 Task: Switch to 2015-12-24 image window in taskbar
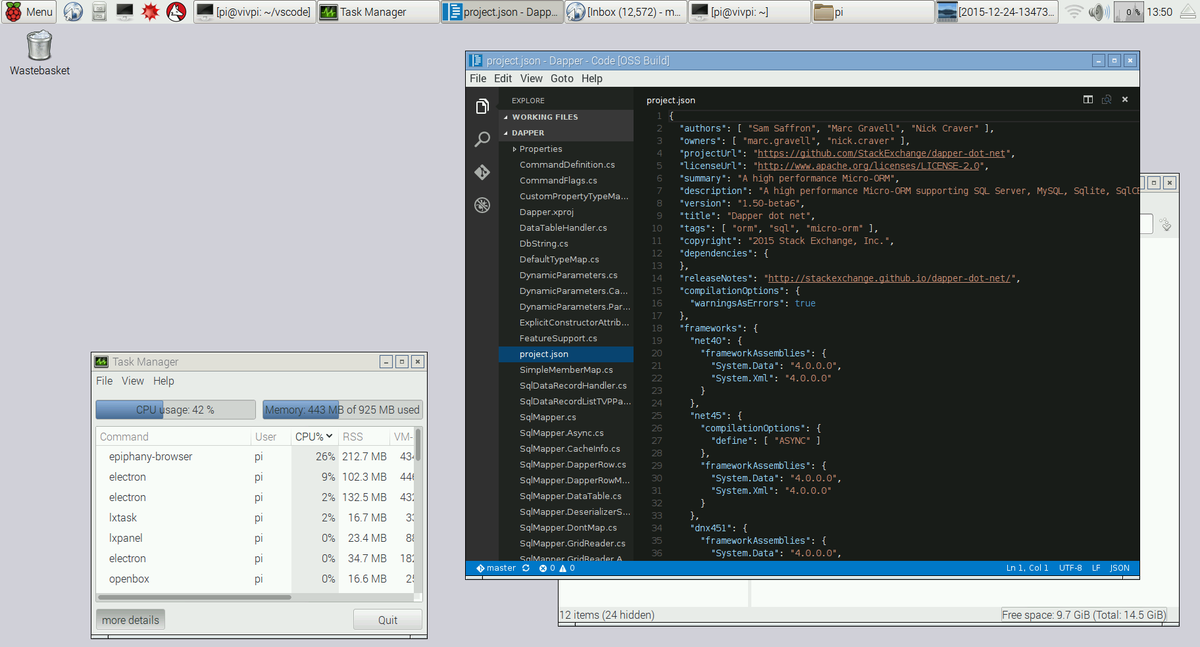click(x=995, y=12)
